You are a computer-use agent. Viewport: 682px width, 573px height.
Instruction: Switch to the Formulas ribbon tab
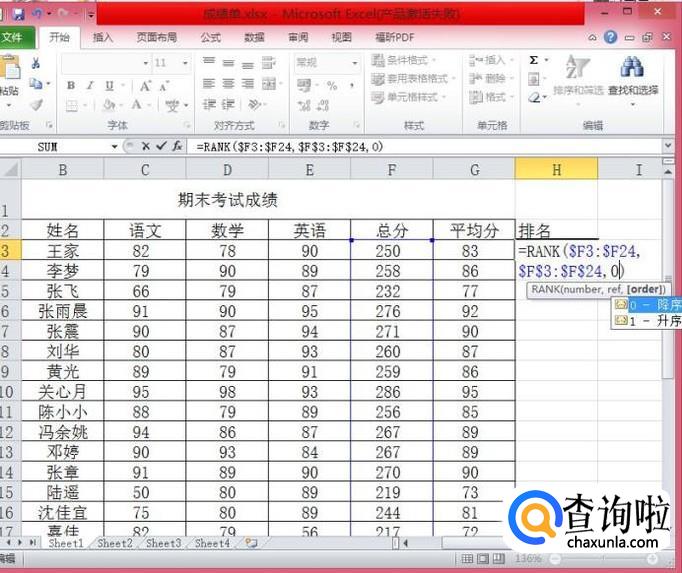pyautogui.click(x=211, y=38)
